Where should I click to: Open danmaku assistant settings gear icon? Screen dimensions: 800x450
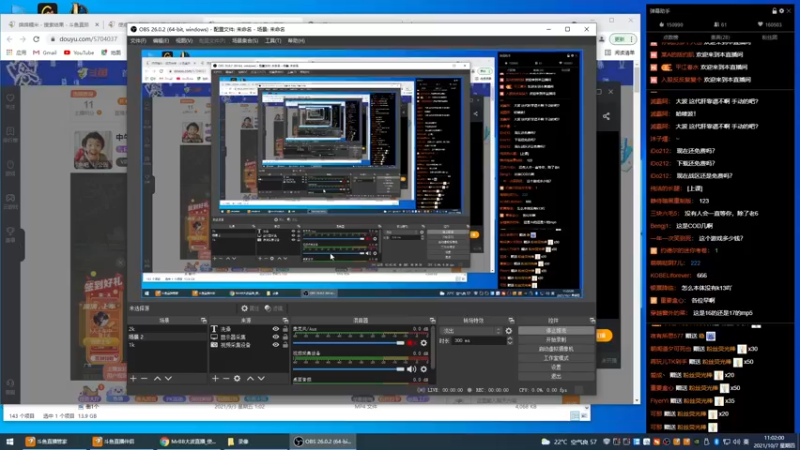[x=782, y=11]
